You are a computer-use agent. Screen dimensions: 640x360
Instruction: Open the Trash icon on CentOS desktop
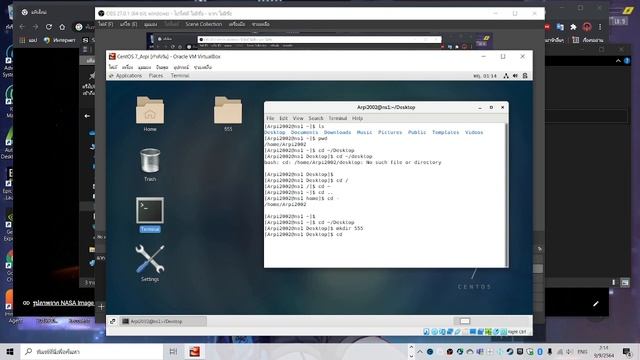pyautogui.click(x=150, y=164)
